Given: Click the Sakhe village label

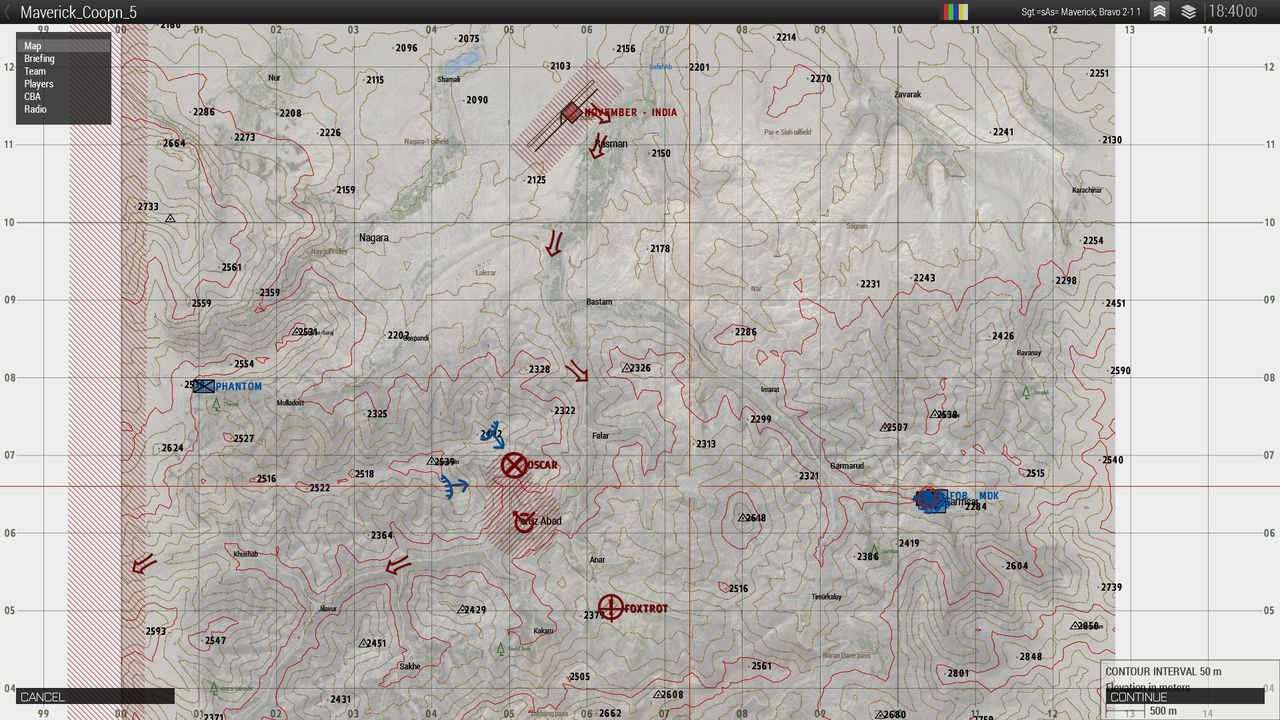Looking at the screenshot, I should click(410, 666).
